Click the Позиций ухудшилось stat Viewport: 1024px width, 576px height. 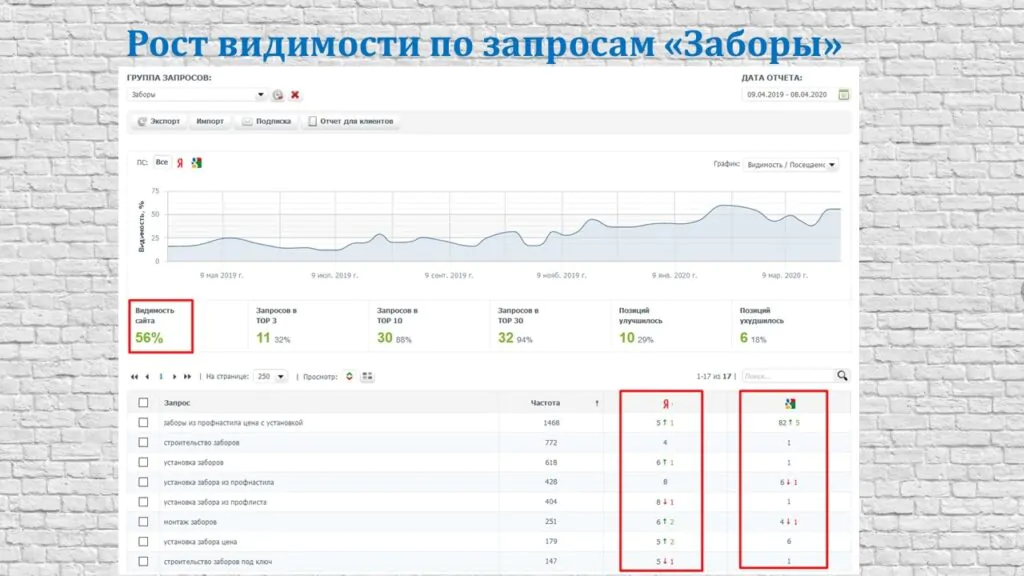(x=761, y=325)
